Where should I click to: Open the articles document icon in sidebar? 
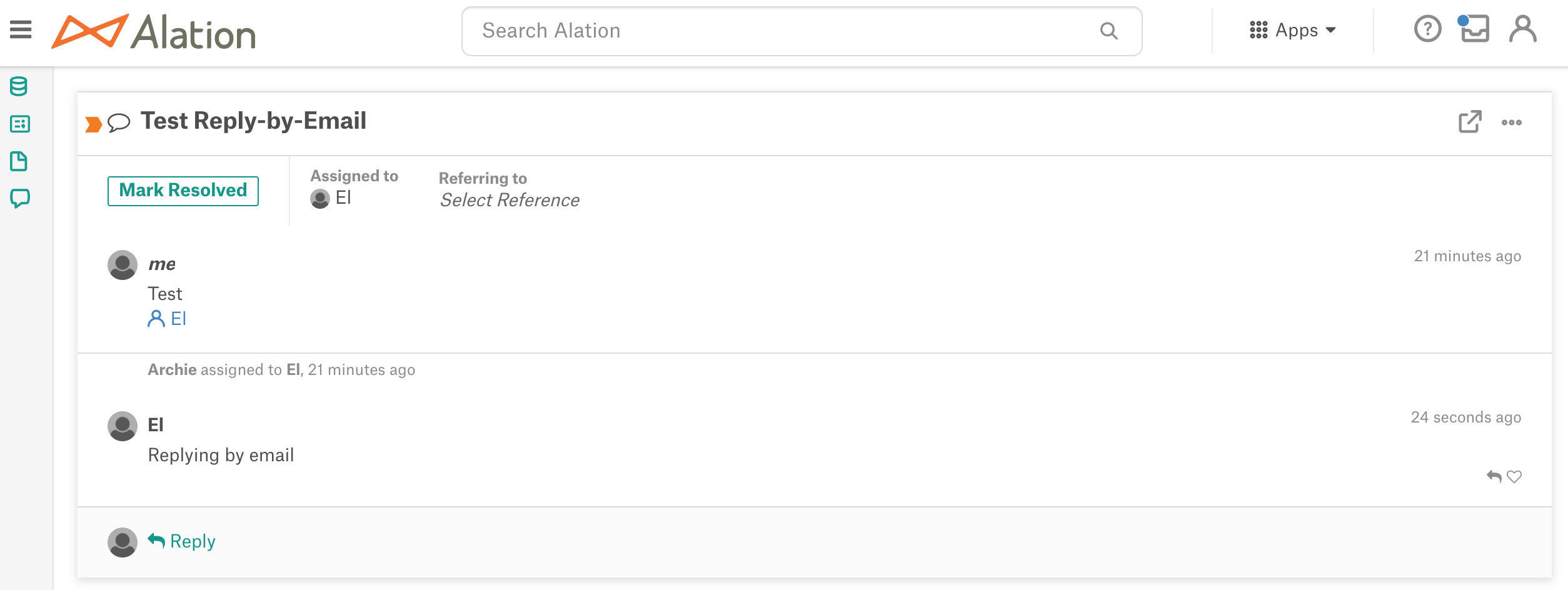[19, 161]
